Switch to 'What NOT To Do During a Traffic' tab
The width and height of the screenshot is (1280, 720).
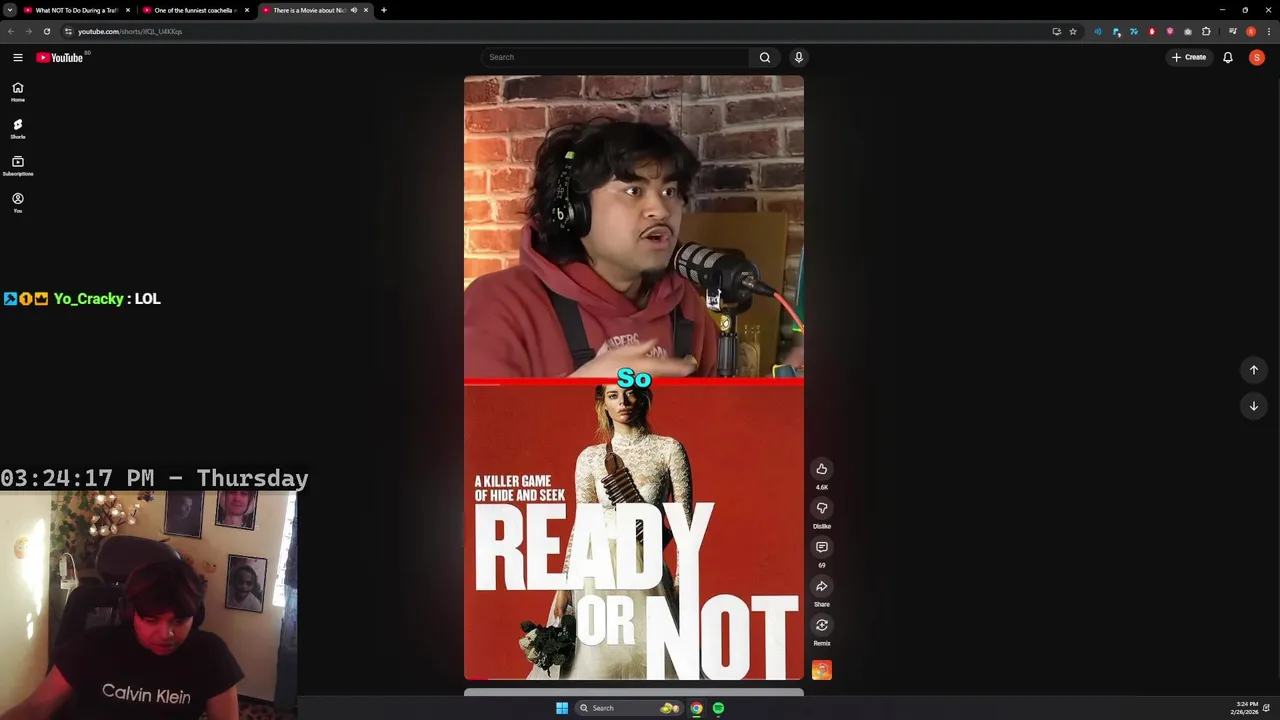coord(76,10)
